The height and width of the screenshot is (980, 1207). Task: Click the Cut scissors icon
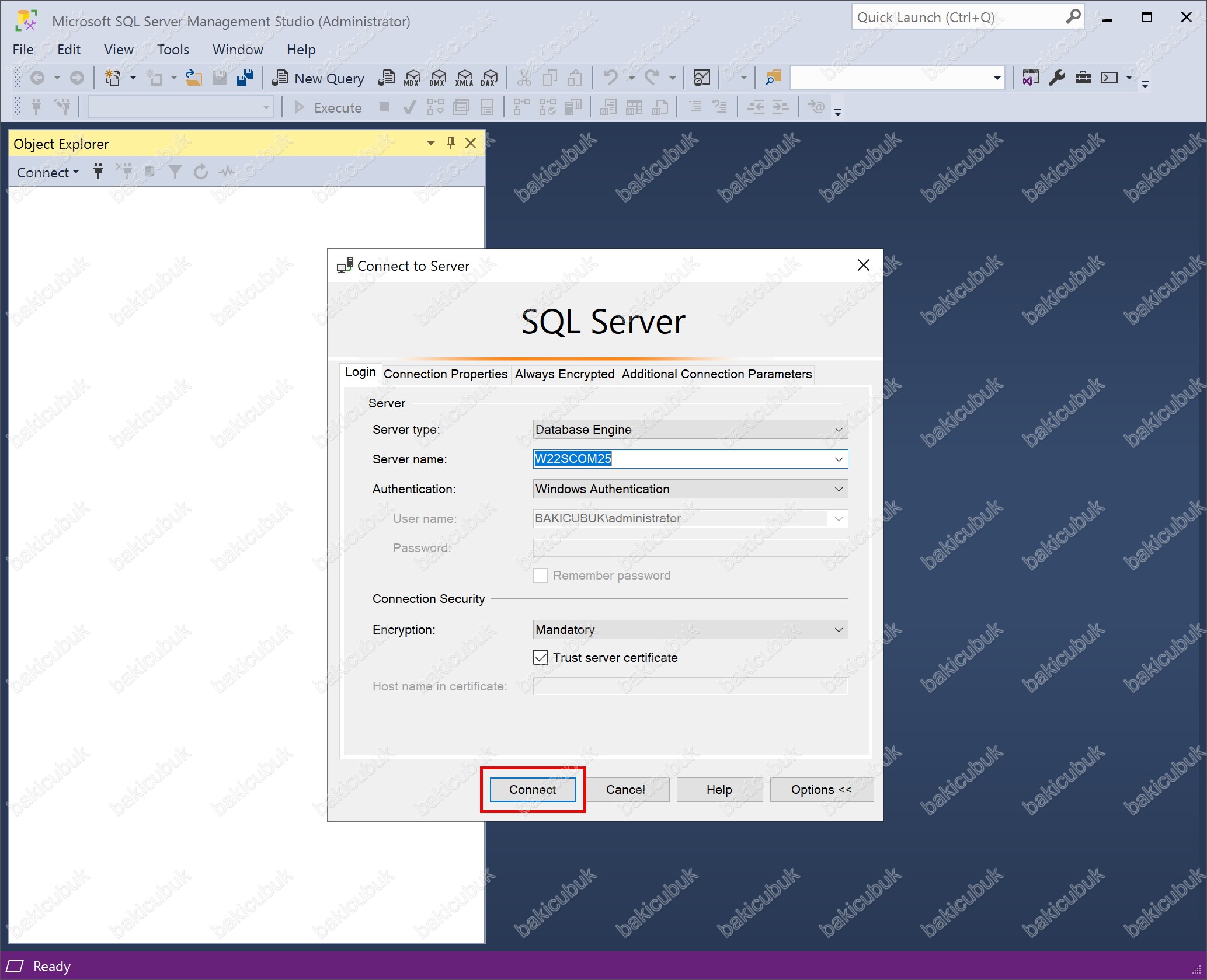click(x=524, y=78)
